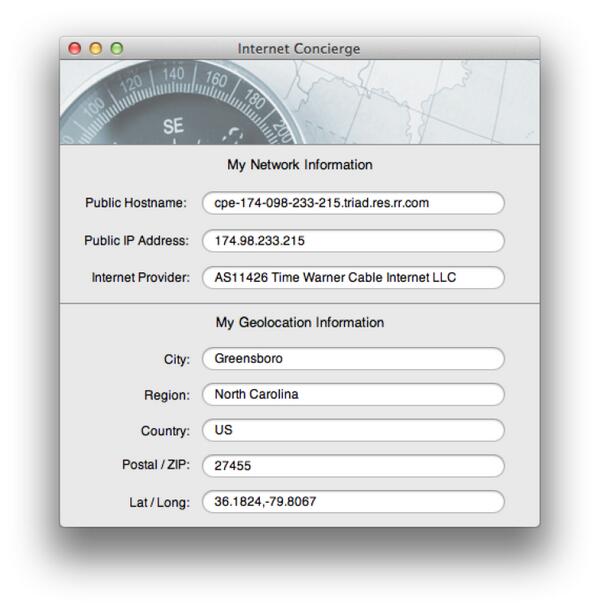
Task: Focus the Postal / ZIP field
Action: pyautogui.click(x=353, y=466)
